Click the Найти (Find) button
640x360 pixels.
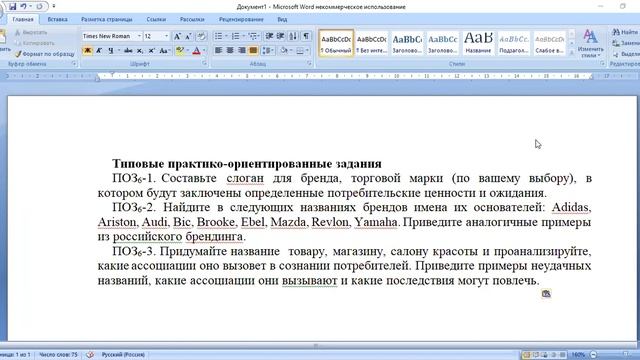[x=626, y=32]
